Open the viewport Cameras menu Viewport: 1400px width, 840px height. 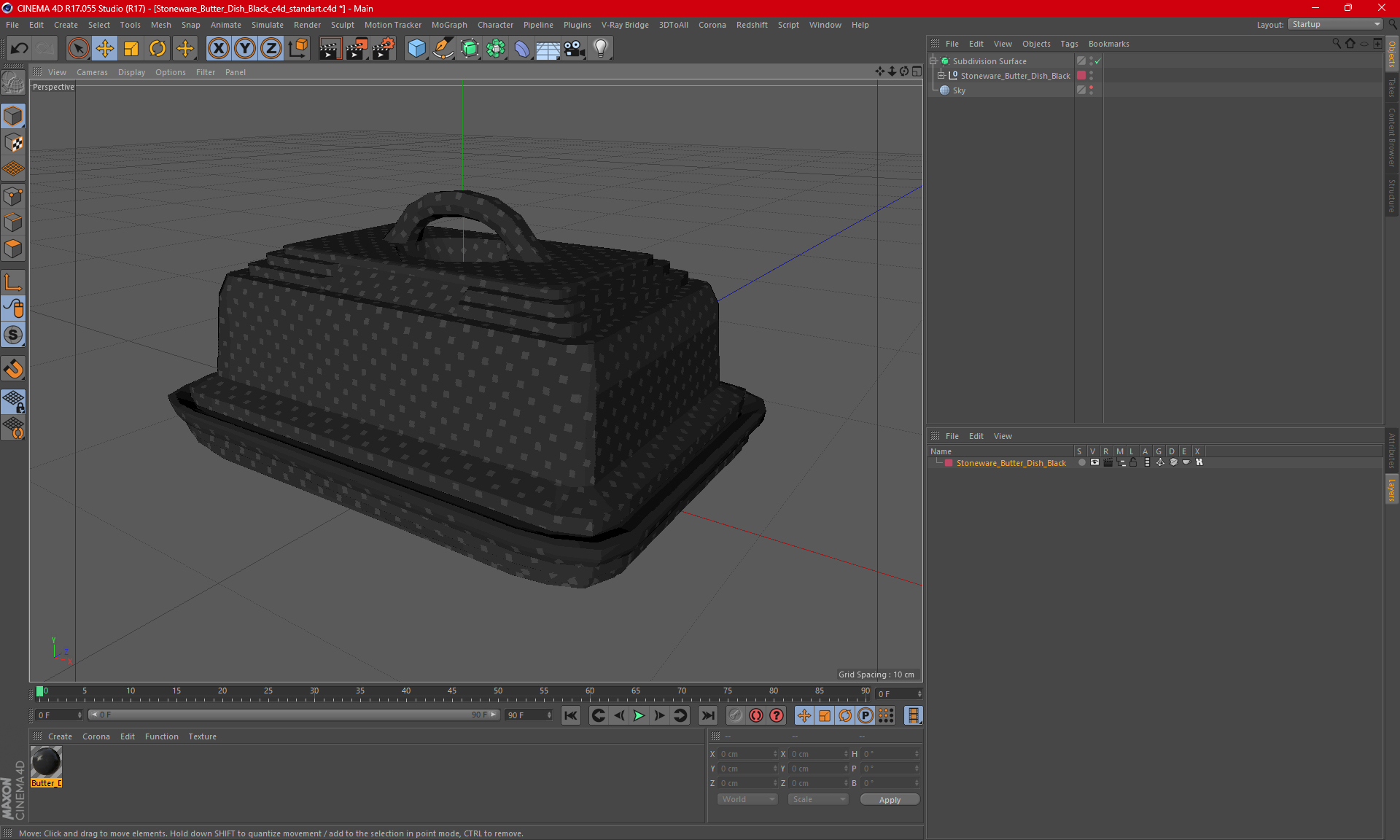pos(92,72)
